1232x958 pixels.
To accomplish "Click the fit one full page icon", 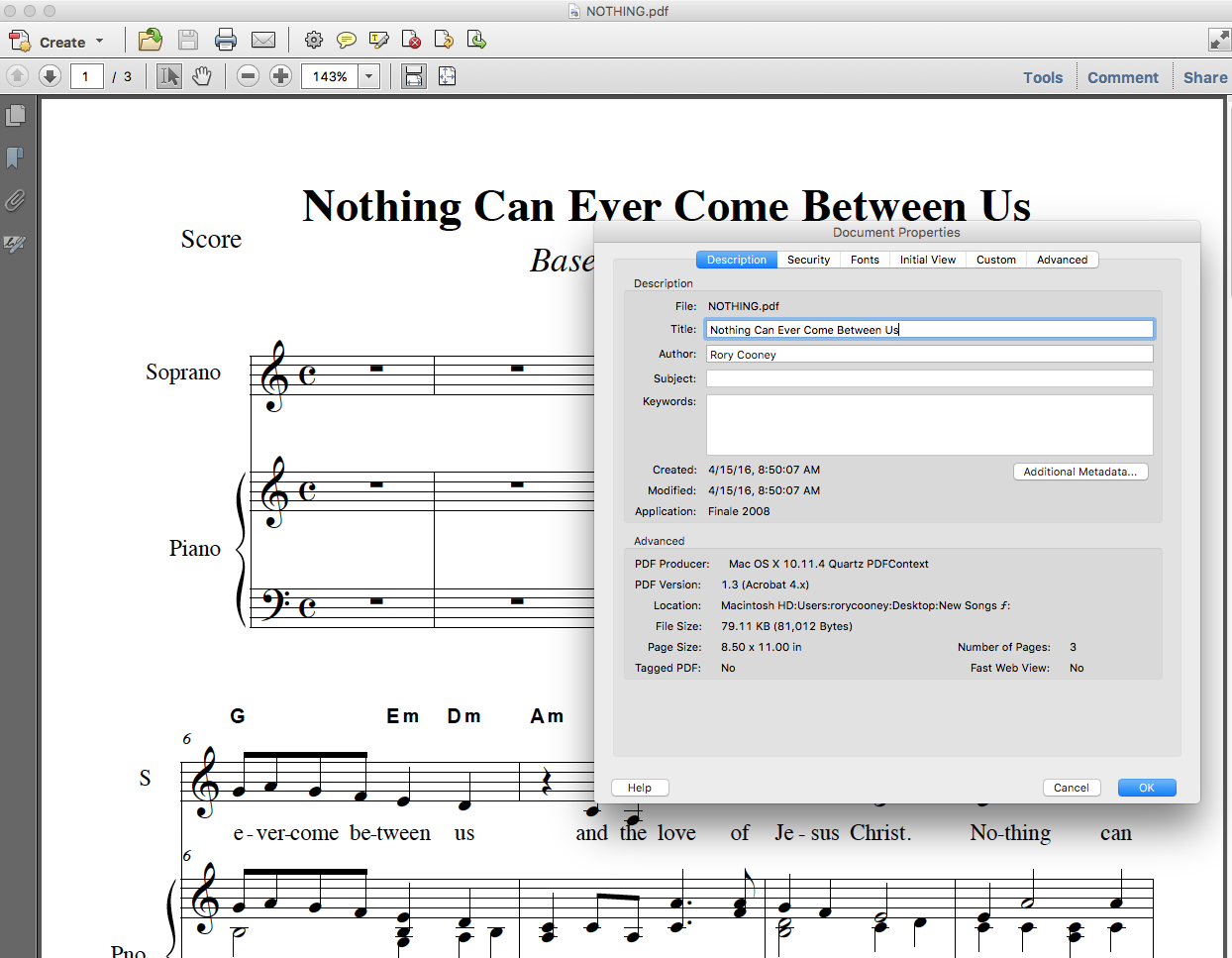I will (448, 76).
